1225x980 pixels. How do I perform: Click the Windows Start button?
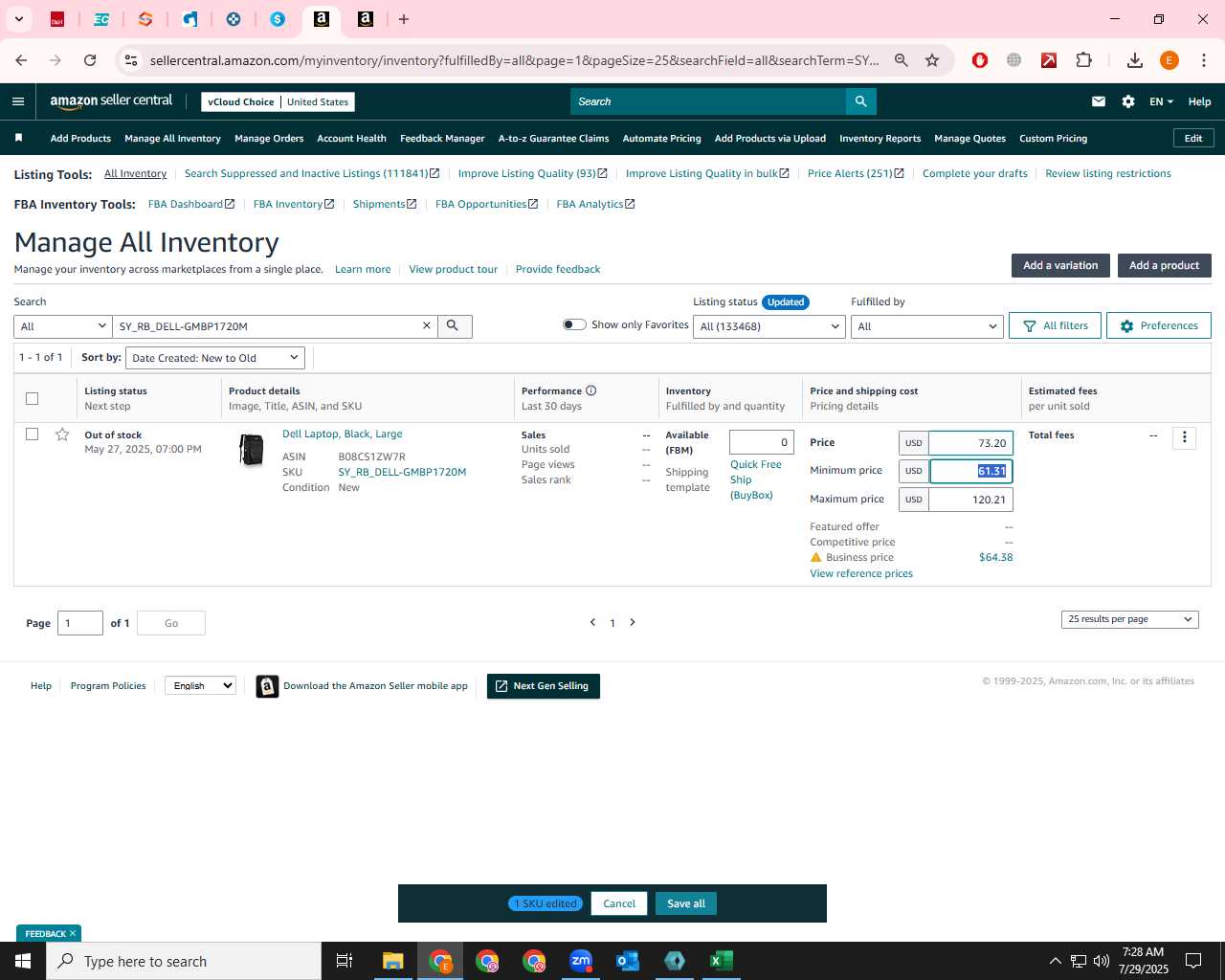pyautogui.click(x=23, y=961)
